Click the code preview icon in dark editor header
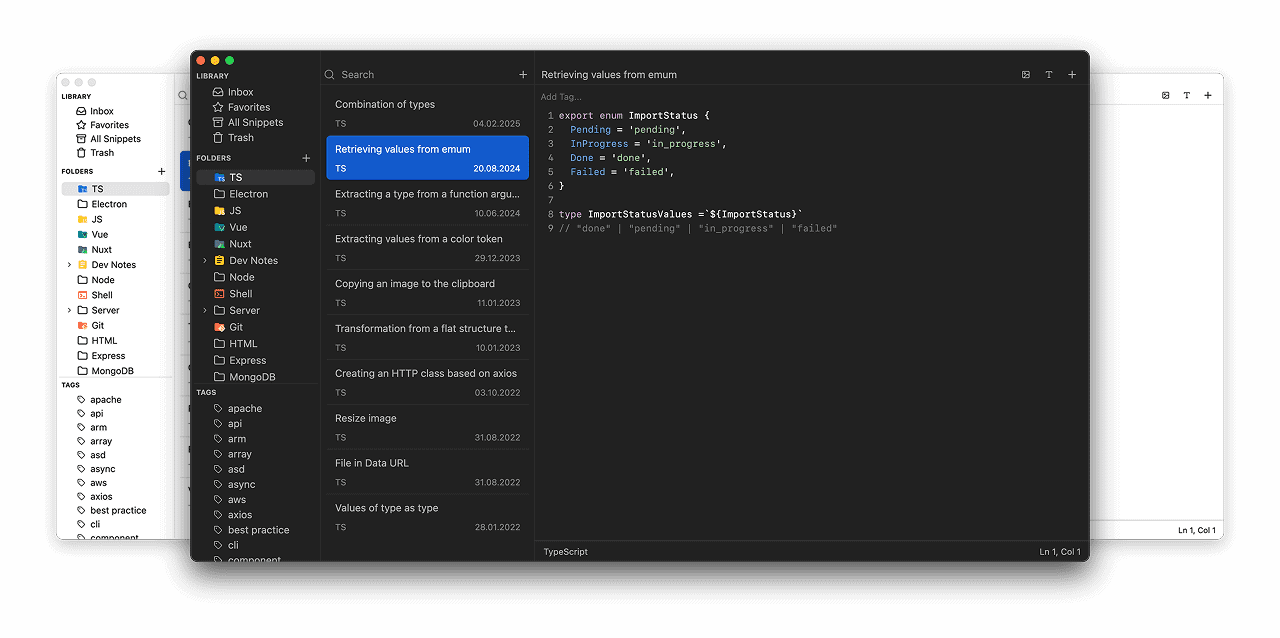 (1025, 75)
